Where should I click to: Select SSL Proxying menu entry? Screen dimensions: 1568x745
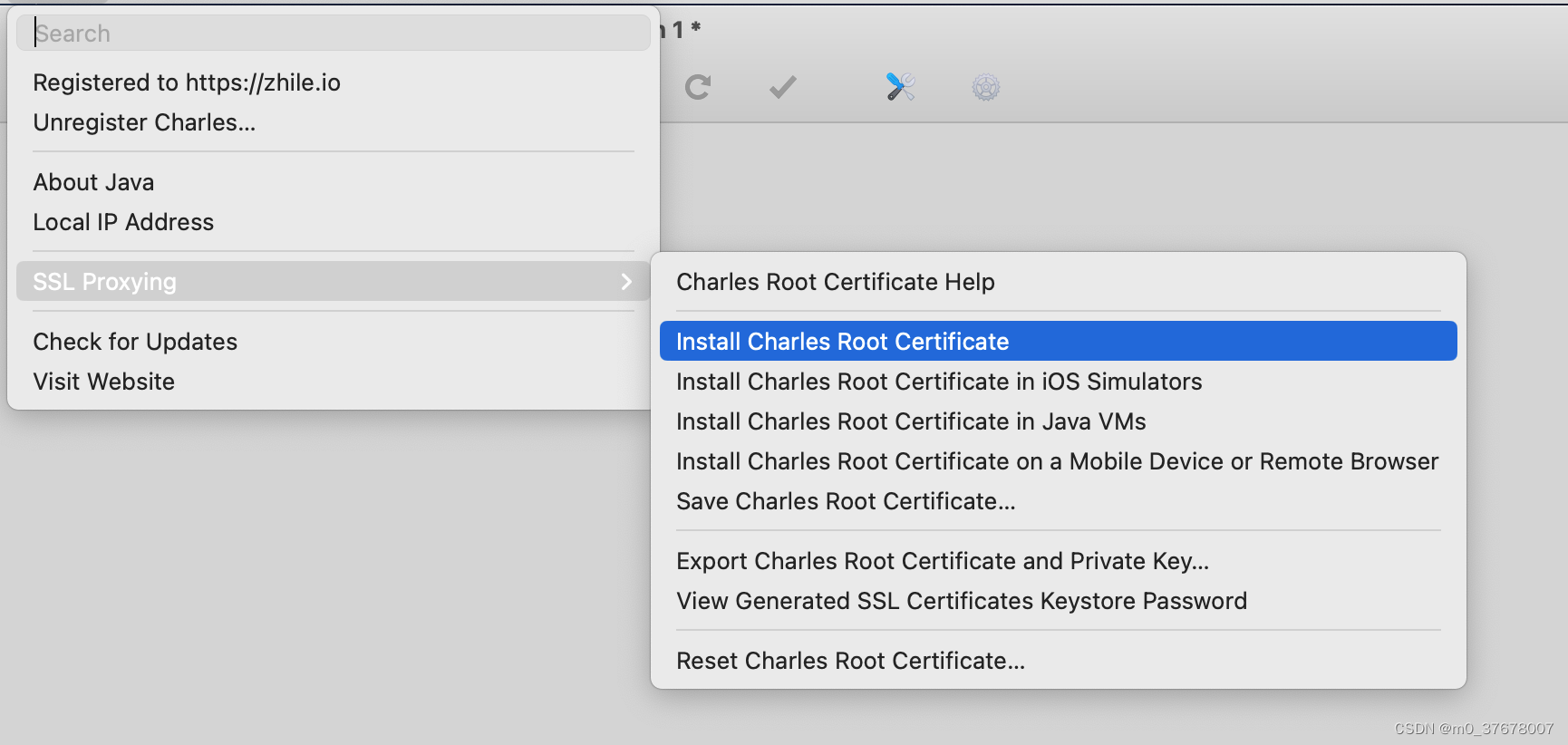334,282
